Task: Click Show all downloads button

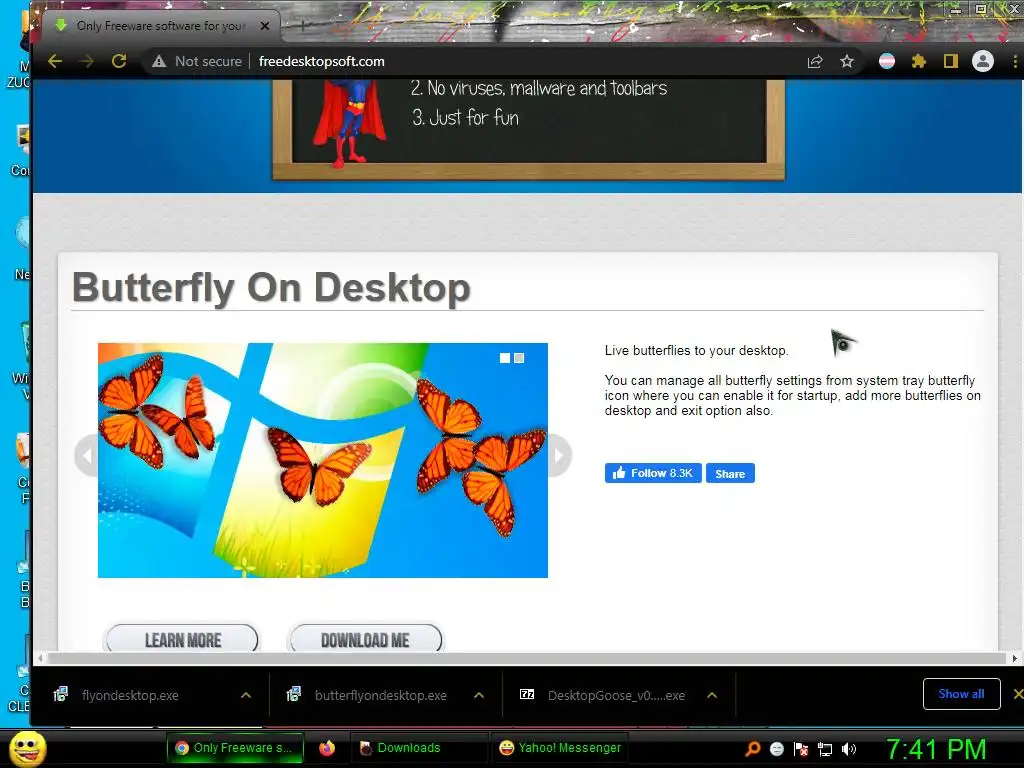Action: coord(961,694)
